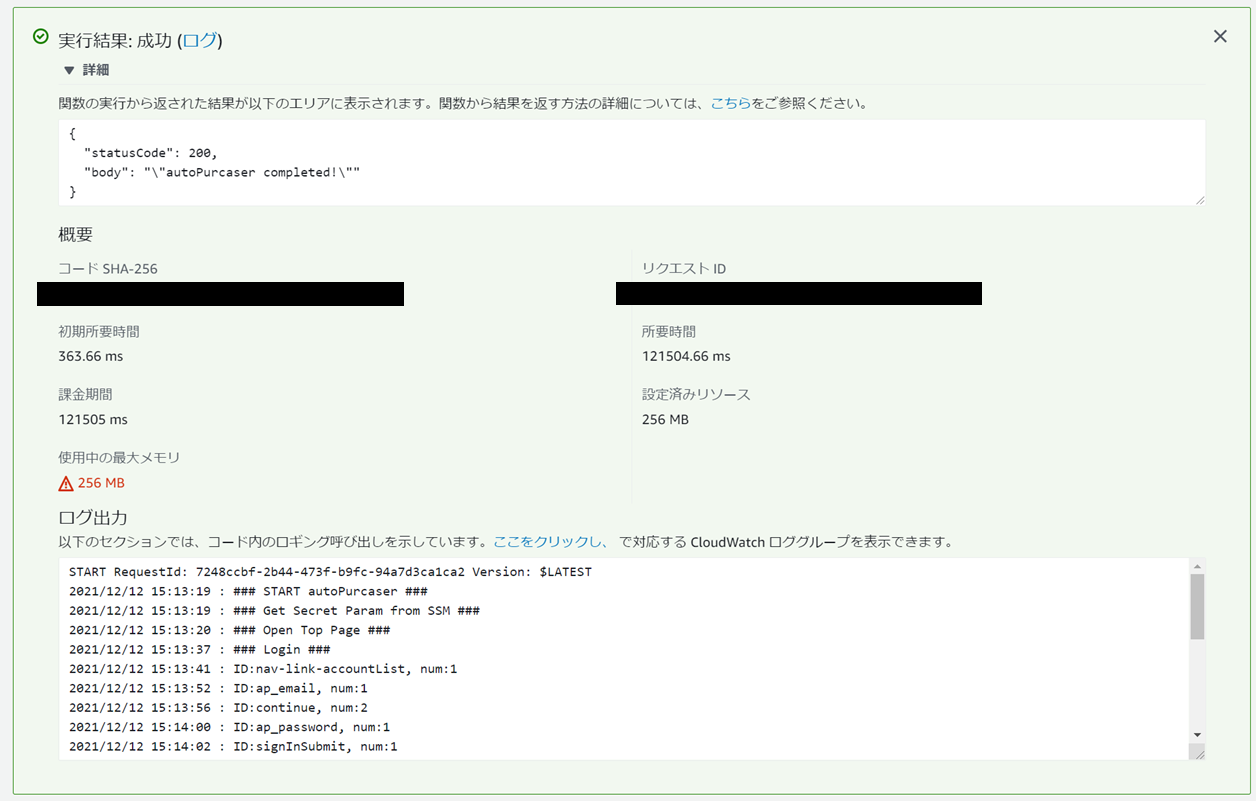Open the こちら help link

tap(730, 103)
